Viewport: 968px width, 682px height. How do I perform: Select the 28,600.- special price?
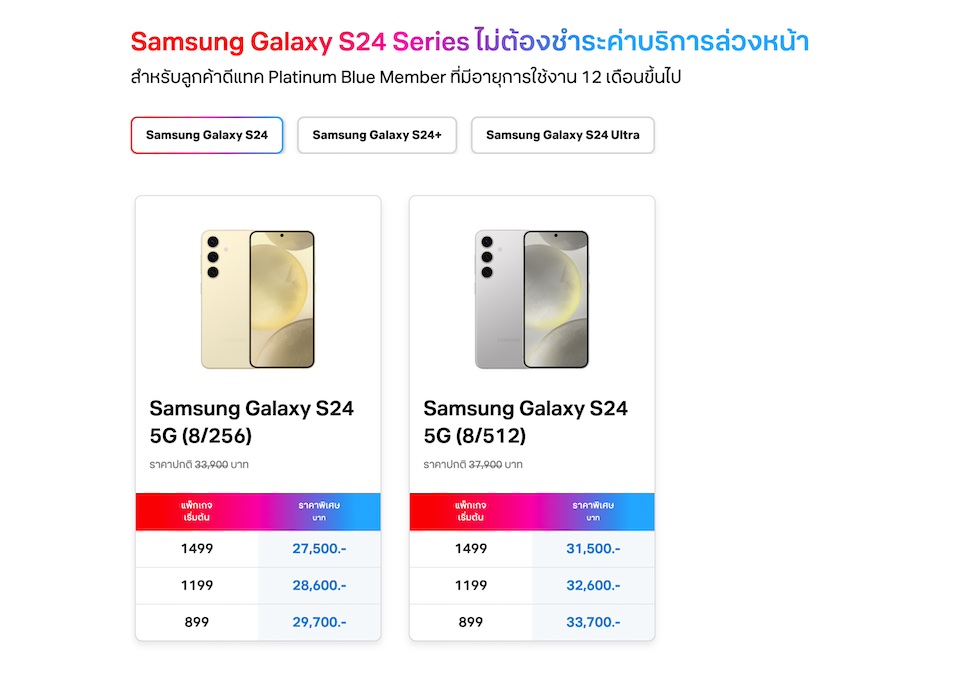coord(319,586)
